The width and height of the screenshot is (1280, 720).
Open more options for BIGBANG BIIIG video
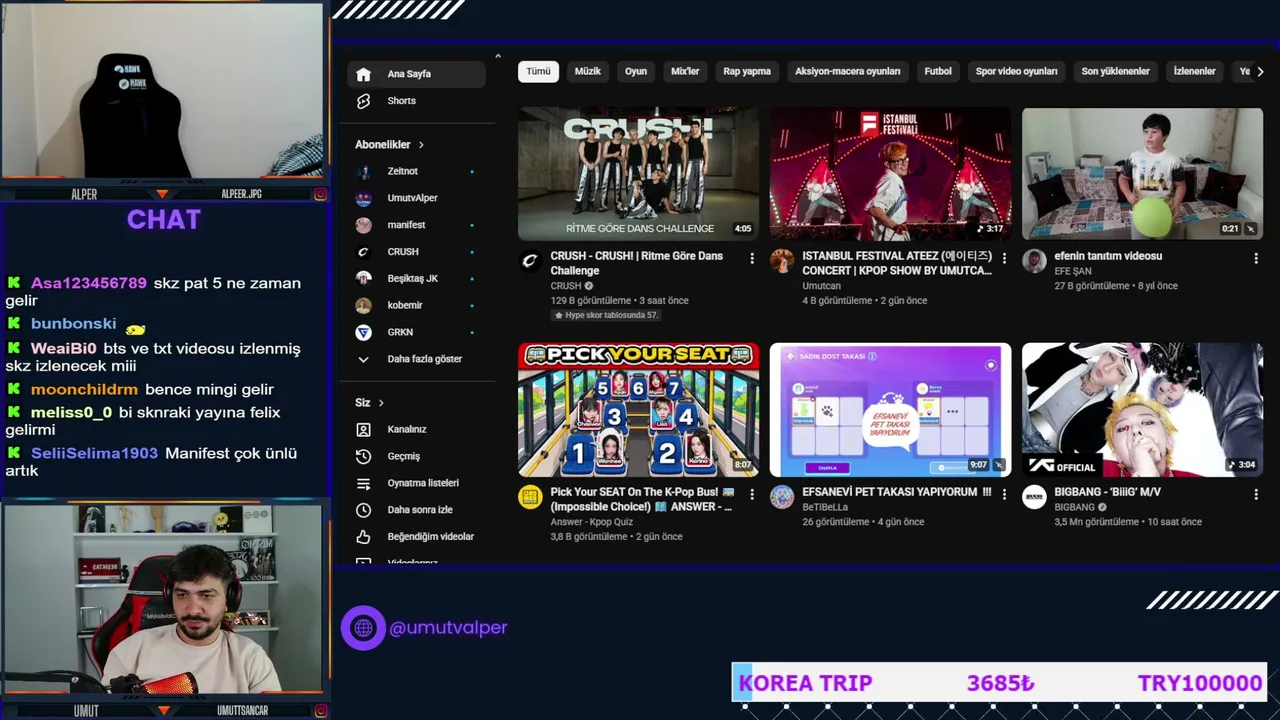[x=1256, y=494]
